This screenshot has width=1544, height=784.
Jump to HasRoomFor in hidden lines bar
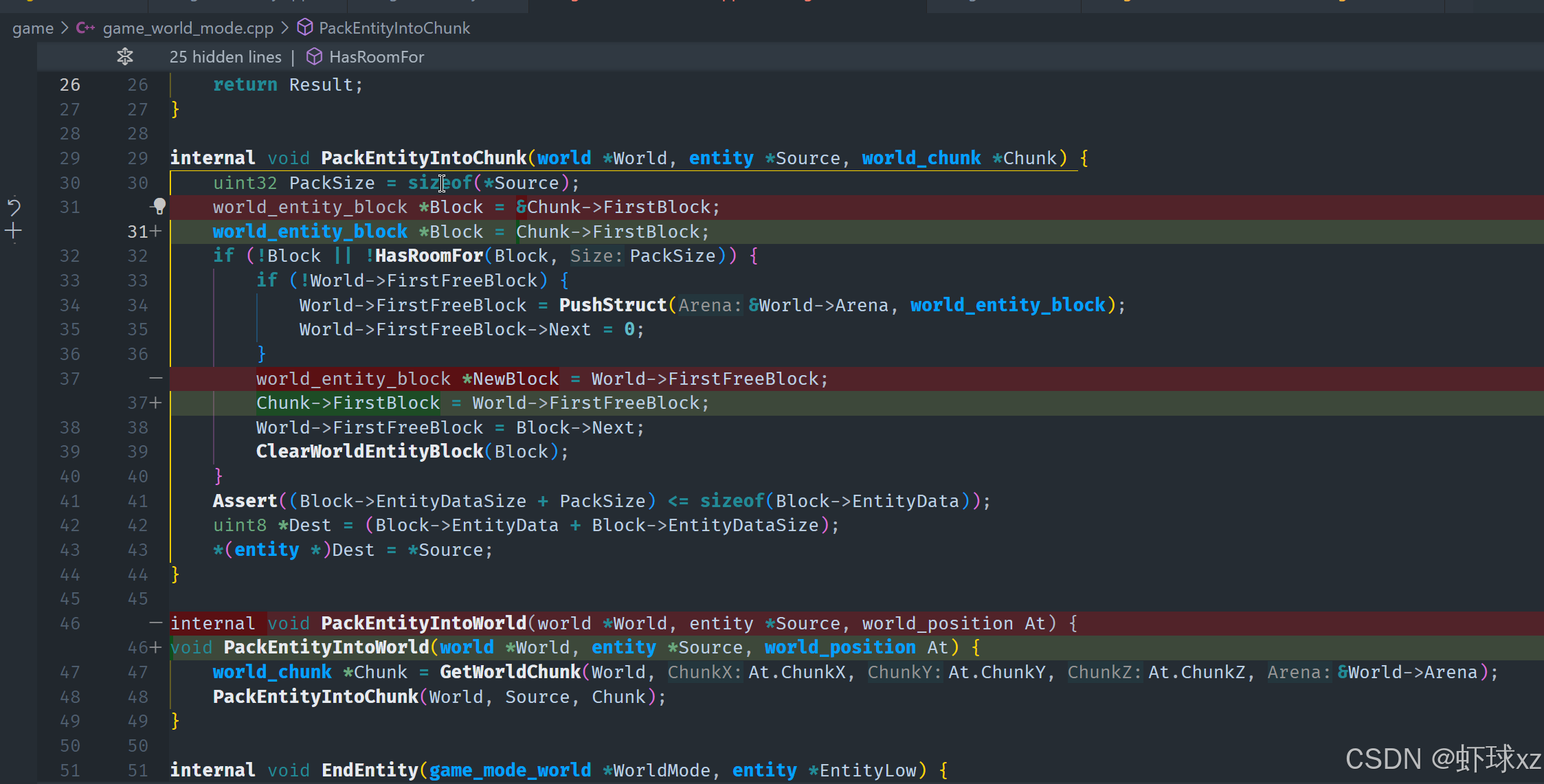[x=376, y=57]
